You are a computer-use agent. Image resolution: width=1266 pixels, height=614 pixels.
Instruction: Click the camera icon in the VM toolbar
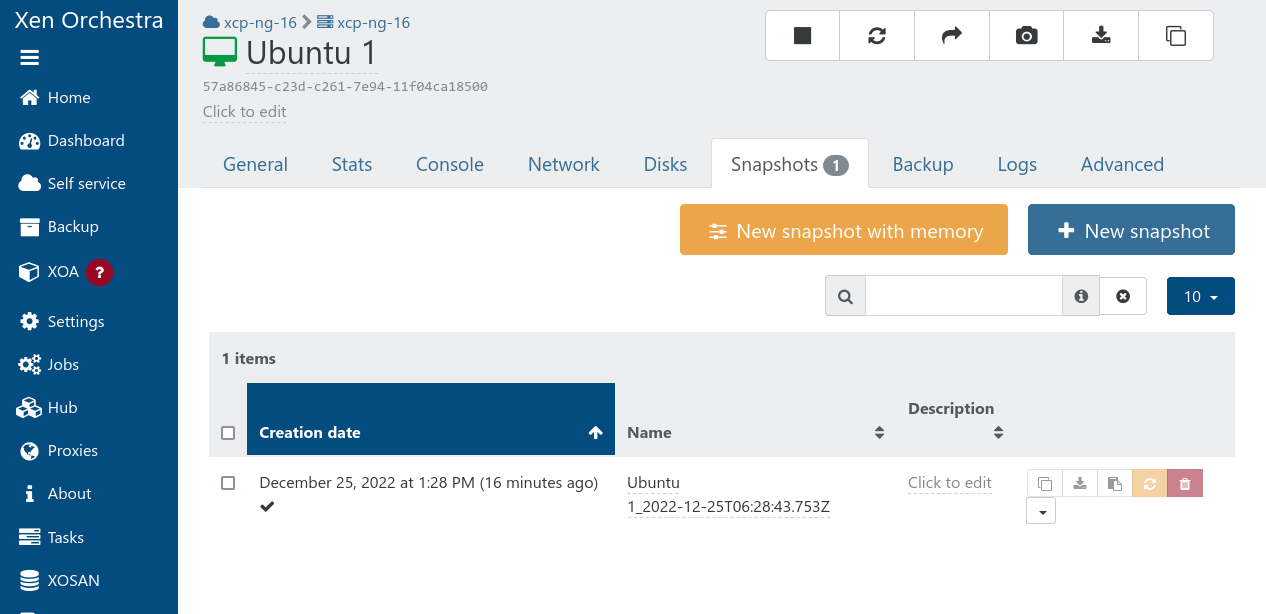(x=1026, y=36)
